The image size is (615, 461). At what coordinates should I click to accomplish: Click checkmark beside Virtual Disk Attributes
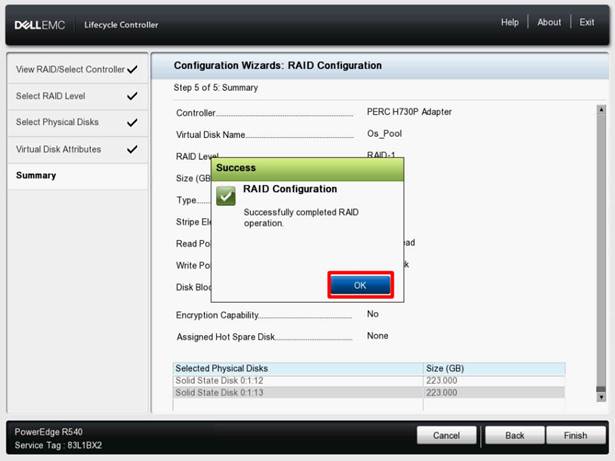[x=133, y=149]
